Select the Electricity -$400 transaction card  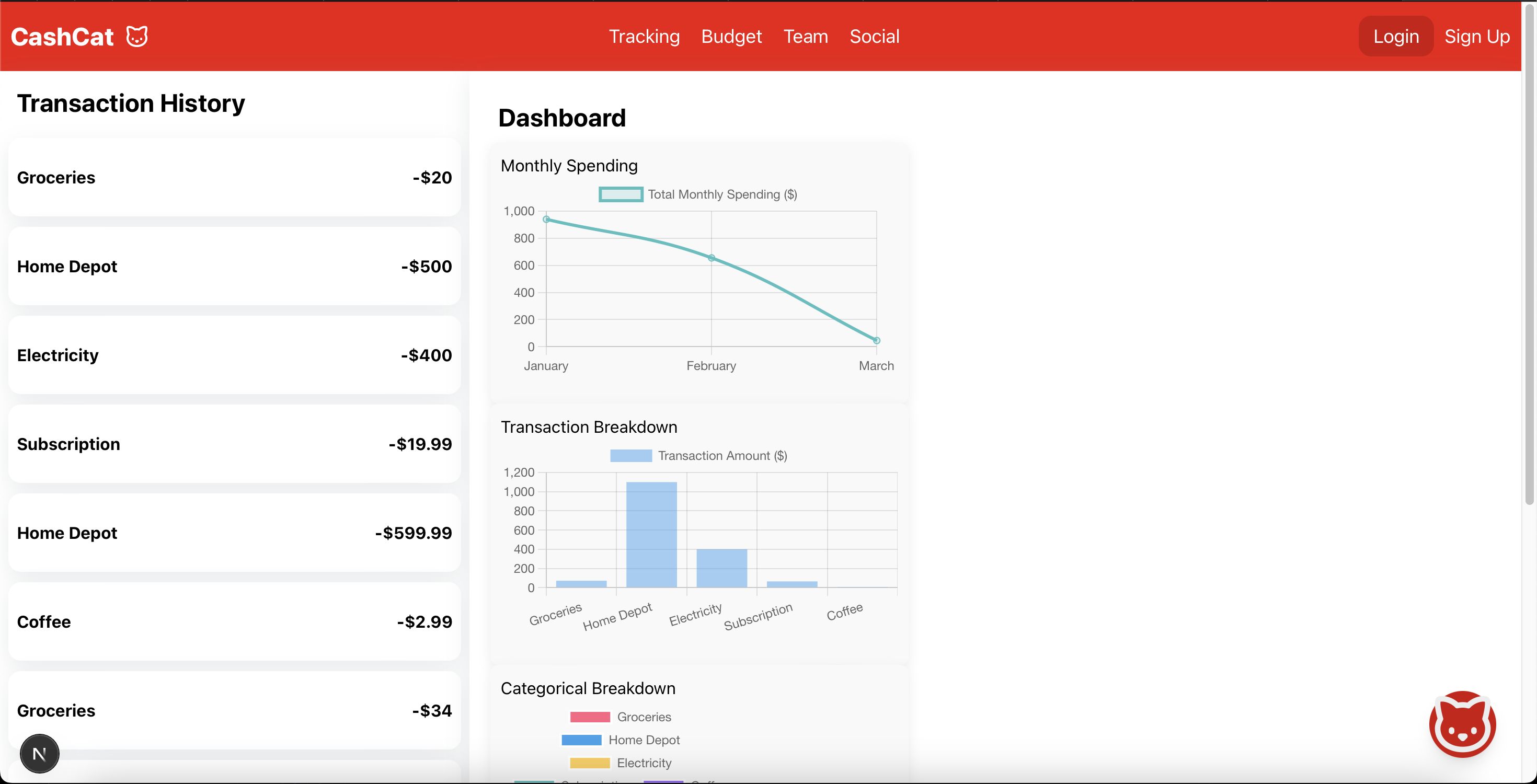coord(234,355)
